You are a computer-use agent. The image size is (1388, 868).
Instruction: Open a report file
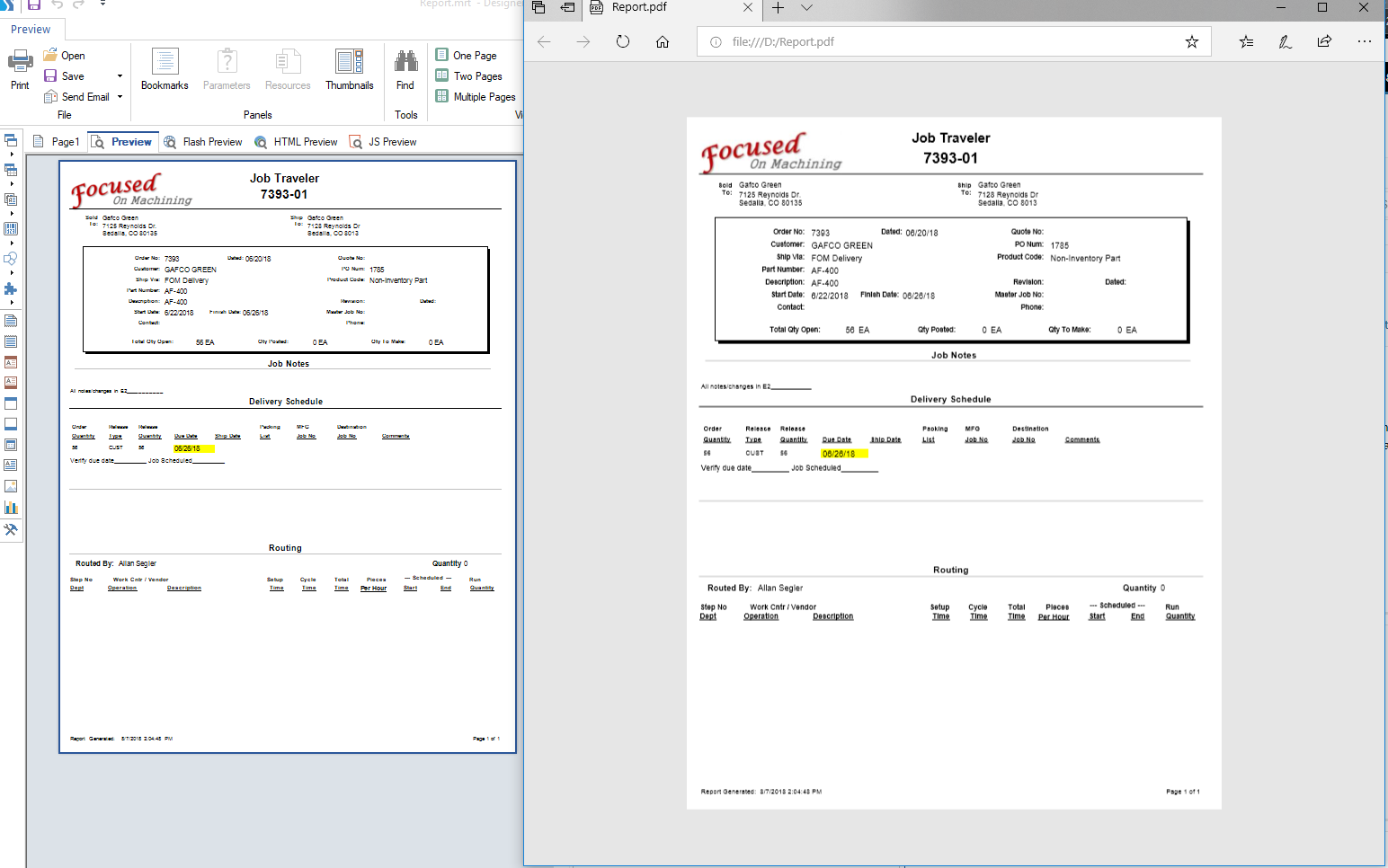pyautogui.click(x=64, y=56)
